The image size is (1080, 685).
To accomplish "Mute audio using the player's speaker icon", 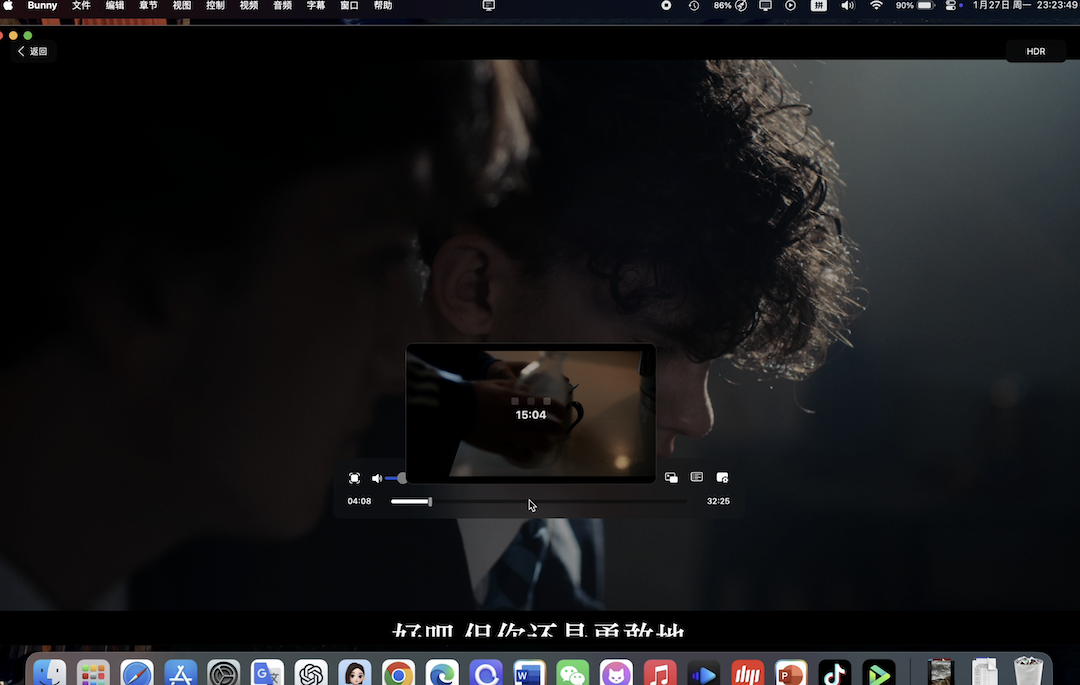I will point(377,478).
